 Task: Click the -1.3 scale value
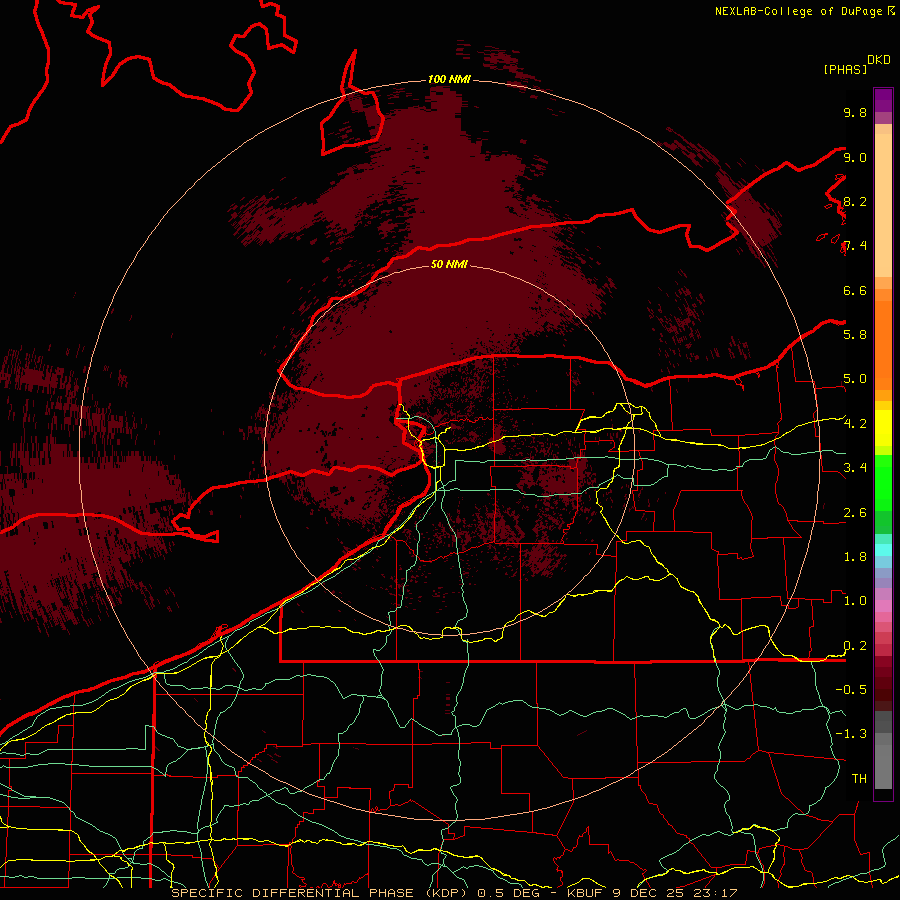851,734
